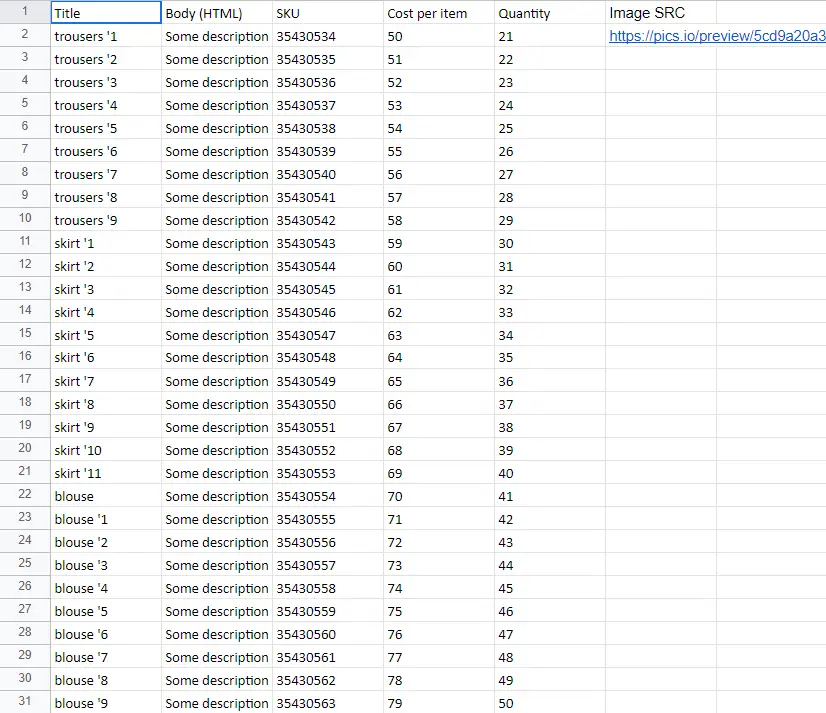Screen dimensions: 826x713
Task: Select Some description cell in trousers '3 row
Action: 217,82
